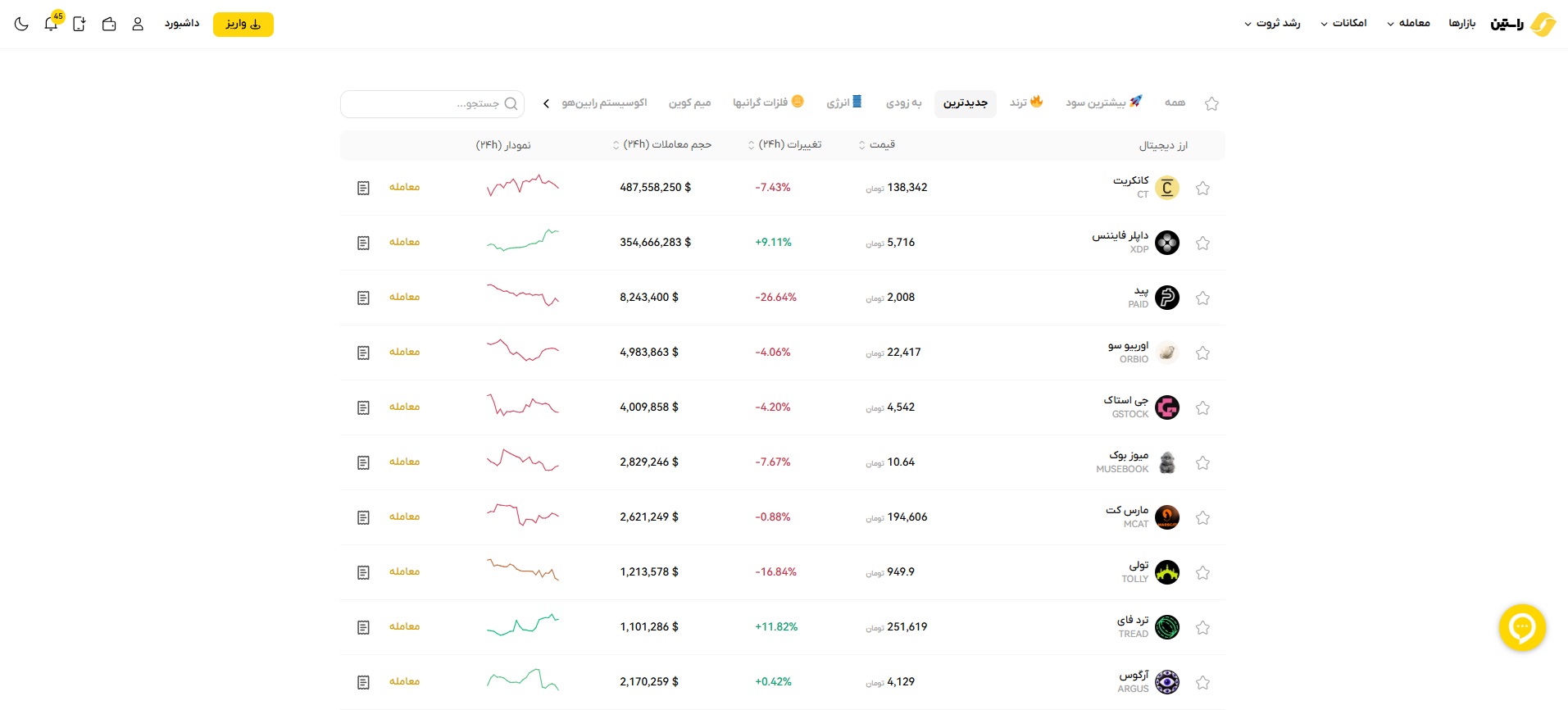Star the PAID coin row
1568x710 pixels.
pyautogui.click(x=1202, y=298)
